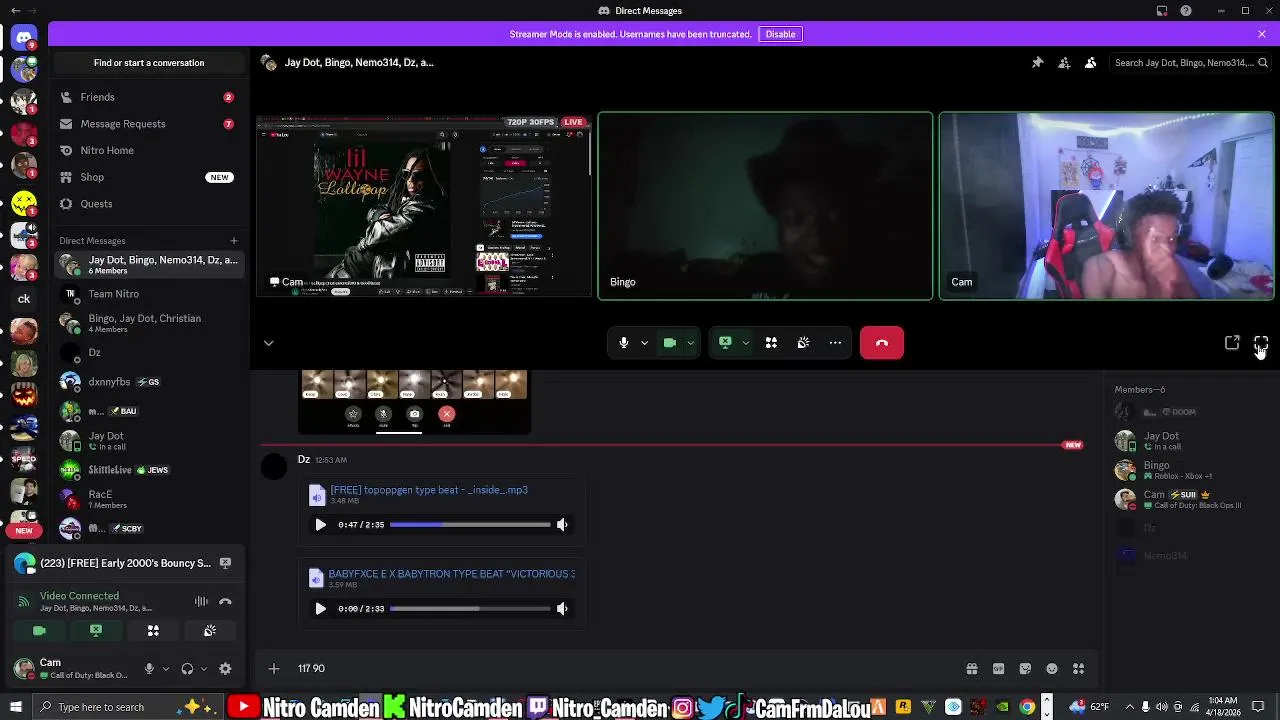Toggle camera in the voice panel

[x=39, y=631]
